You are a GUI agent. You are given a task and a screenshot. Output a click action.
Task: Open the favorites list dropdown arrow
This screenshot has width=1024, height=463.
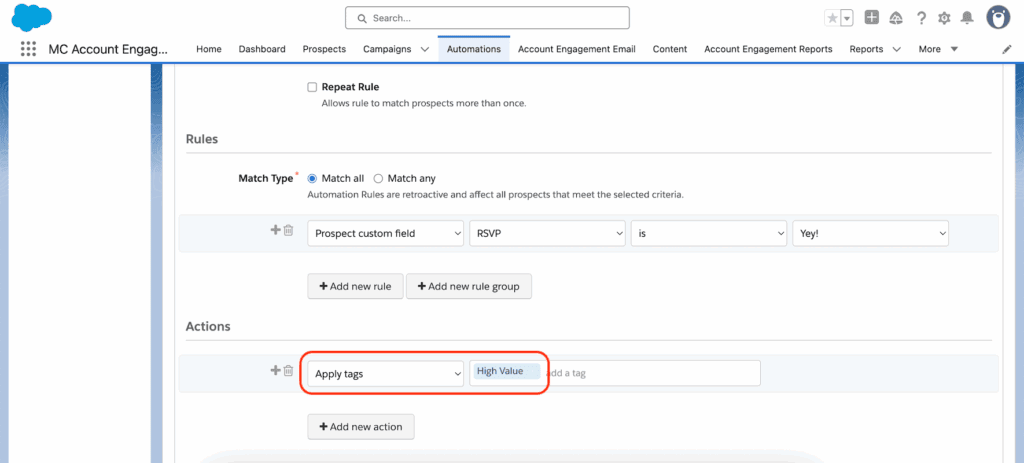point(847,18)
